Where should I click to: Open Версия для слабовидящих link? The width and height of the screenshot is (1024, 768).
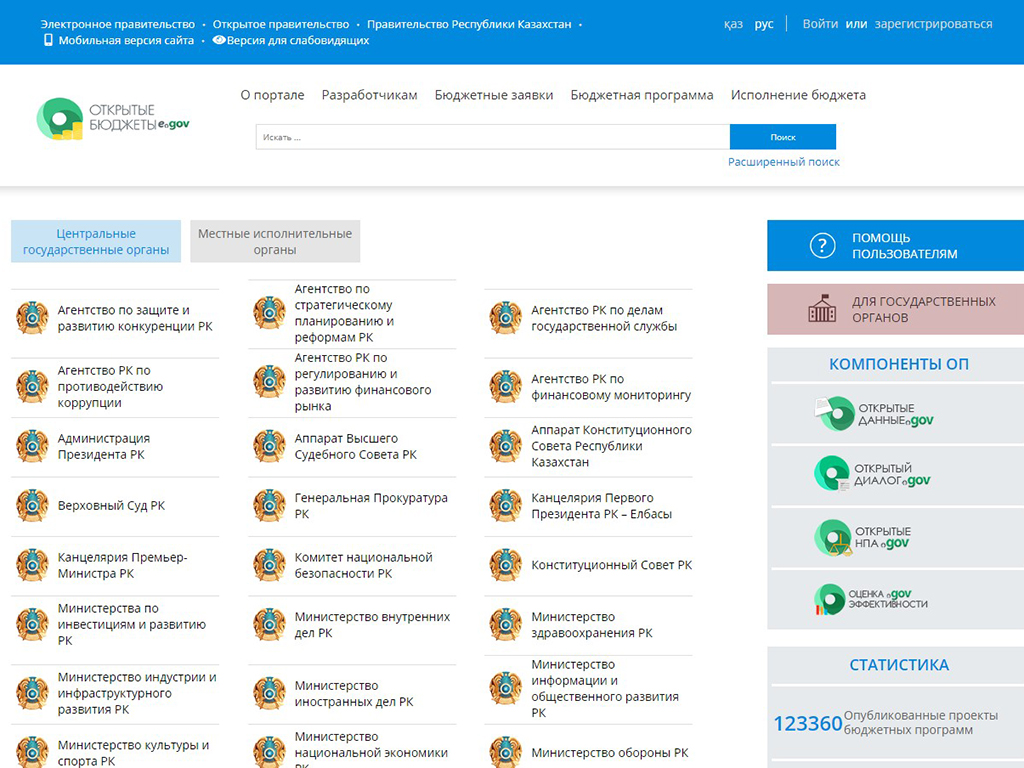(298, 40)
